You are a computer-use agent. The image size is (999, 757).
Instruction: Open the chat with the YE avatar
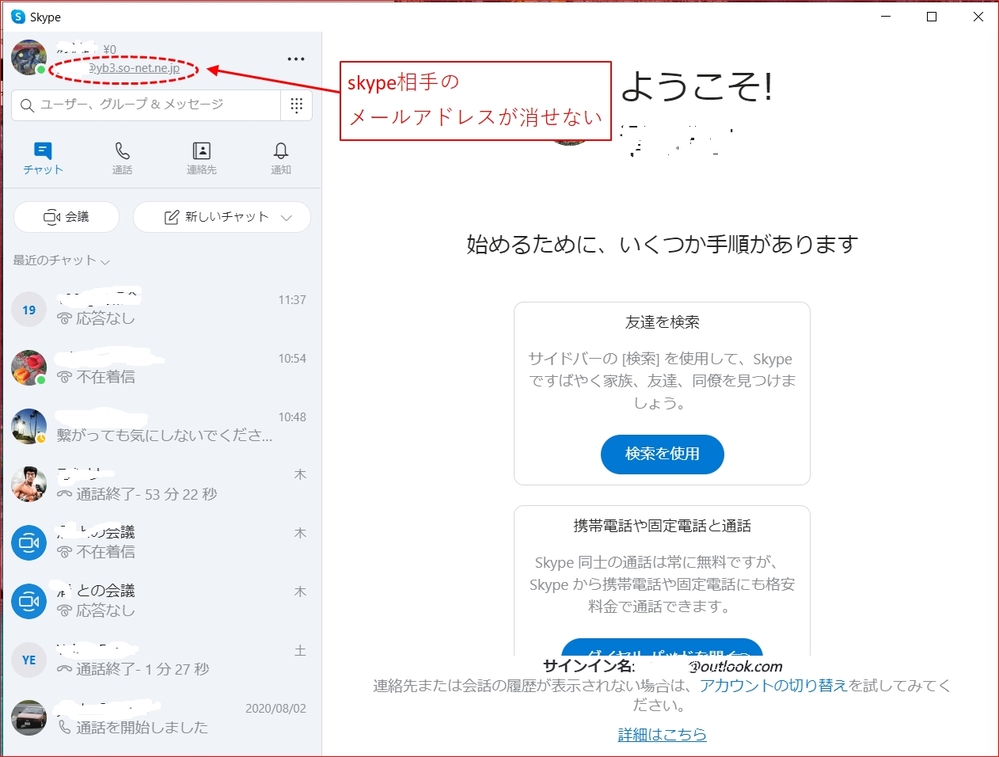[160, 659]
